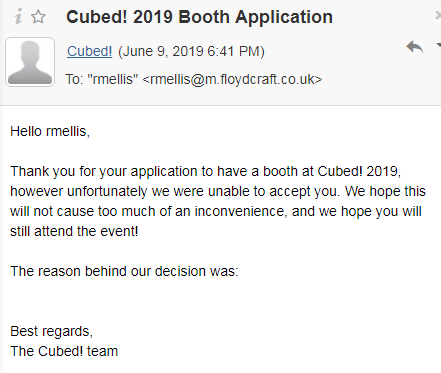Click the text "still attend the event!"
The height and width of the screenshot is (373, 441).
74,231
